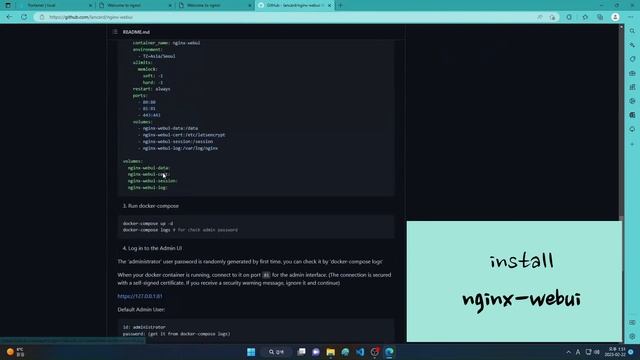Open the Edge tab actions menu icon

point(8,5)
